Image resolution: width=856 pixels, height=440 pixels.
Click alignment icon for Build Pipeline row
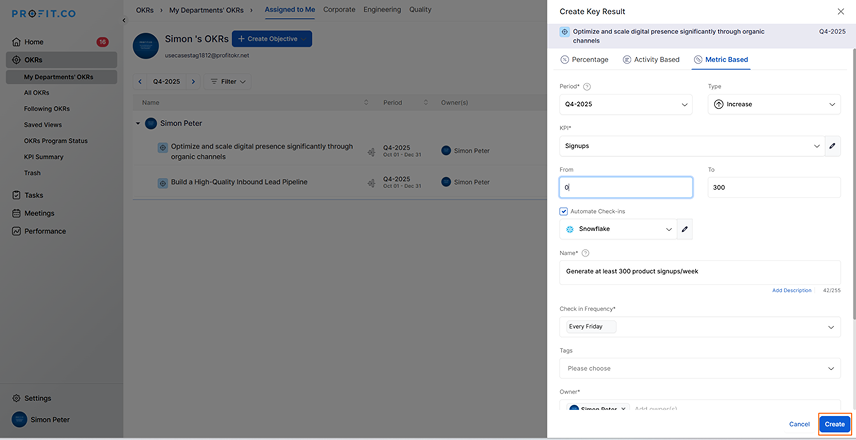tap(372, 183)
